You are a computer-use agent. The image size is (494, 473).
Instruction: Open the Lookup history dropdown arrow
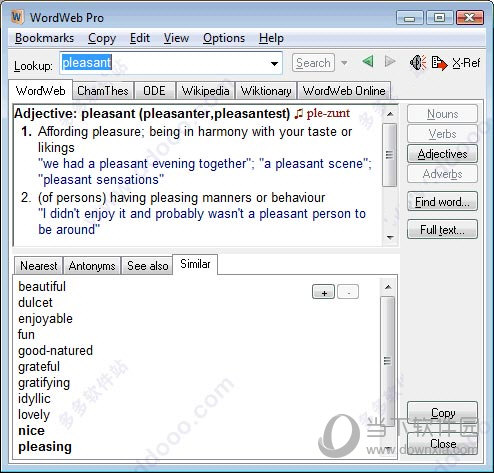click(274, 63)
